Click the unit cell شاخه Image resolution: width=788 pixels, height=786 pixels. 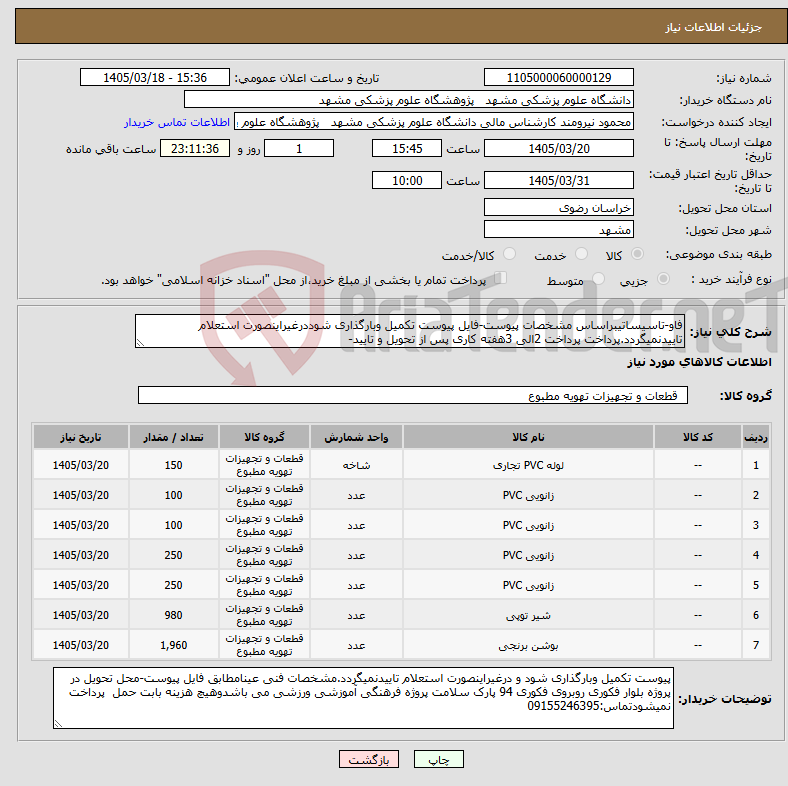356,465
